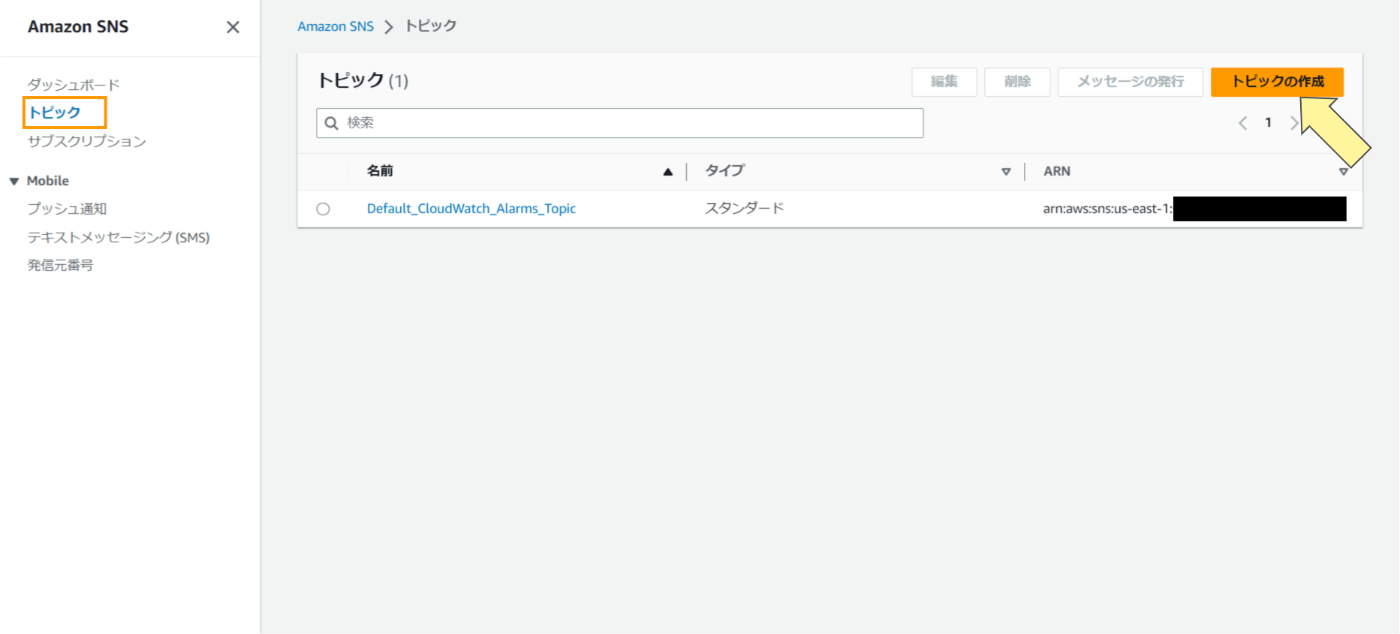Click the 名前 column header
Screen dimensions: 1400x634
[380, 171]
